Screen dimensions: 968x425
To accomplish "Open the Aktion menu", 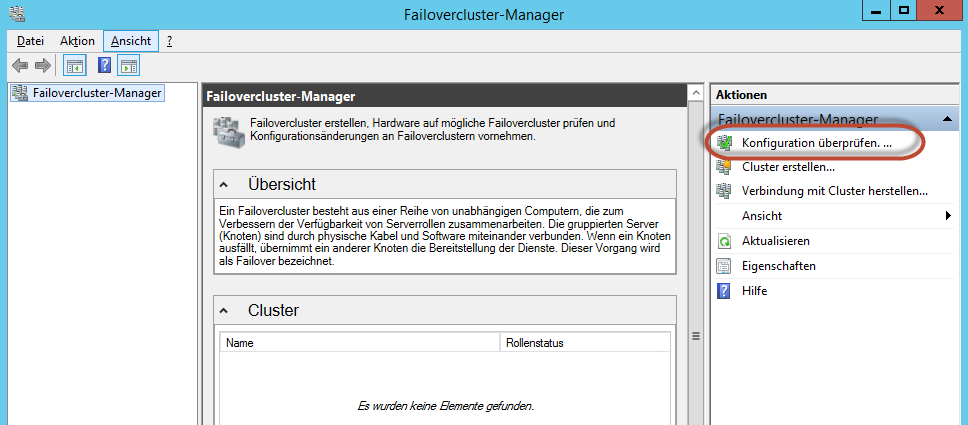I will pos(77,41).
